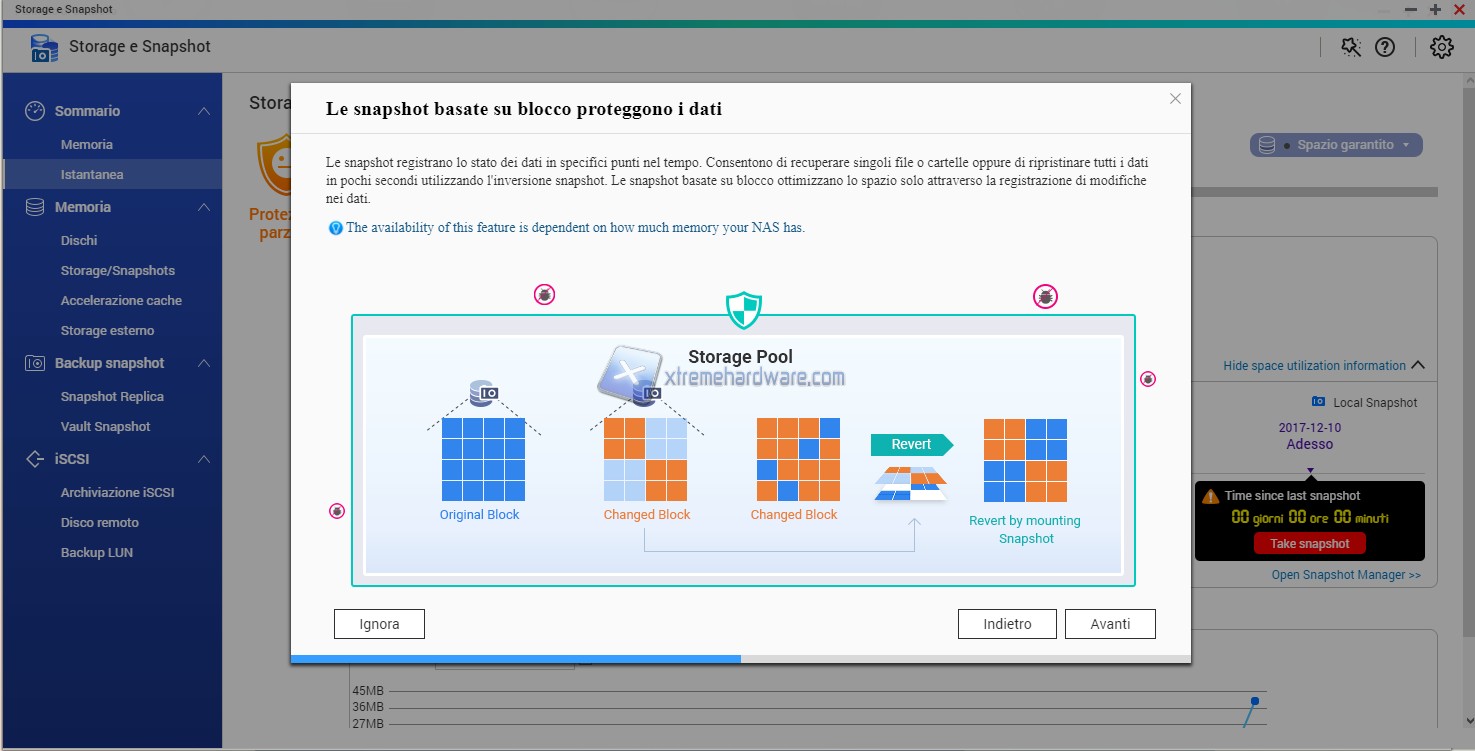Open Storage/Snapshots sidebar item
Image resolution: width=1475 pixels, height=751 pixels.
coord(117,270)
